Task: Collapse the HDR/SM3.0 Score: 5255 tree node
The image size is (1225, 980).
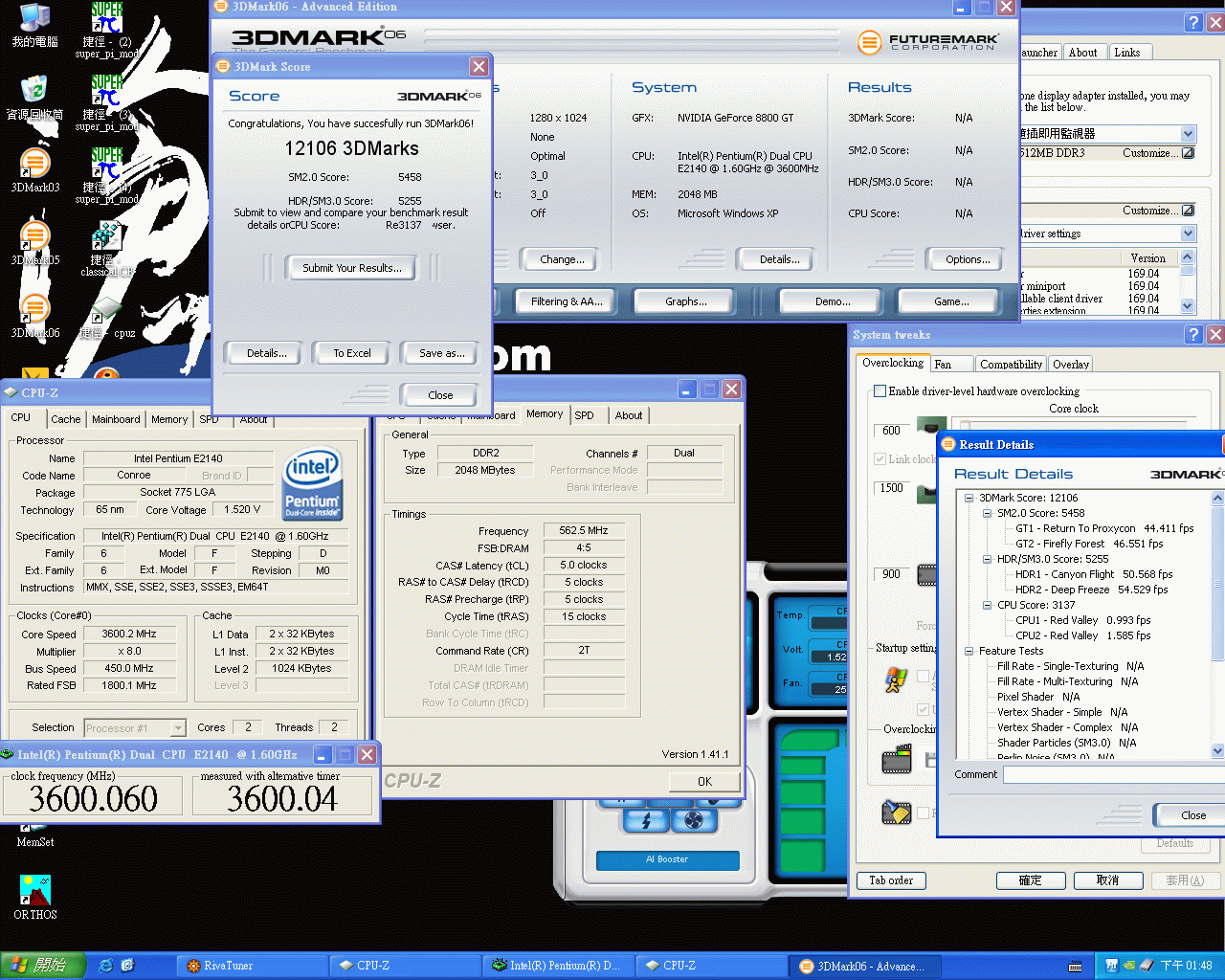Action: (x=987, y=559)
